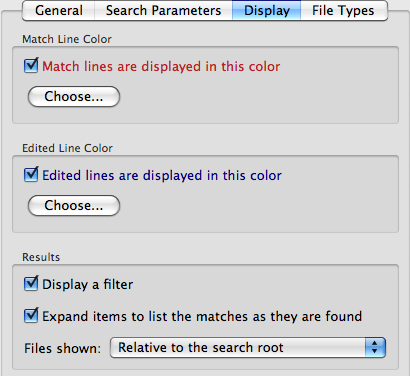Click the Edited Line Color group heading

pos(68,148)
